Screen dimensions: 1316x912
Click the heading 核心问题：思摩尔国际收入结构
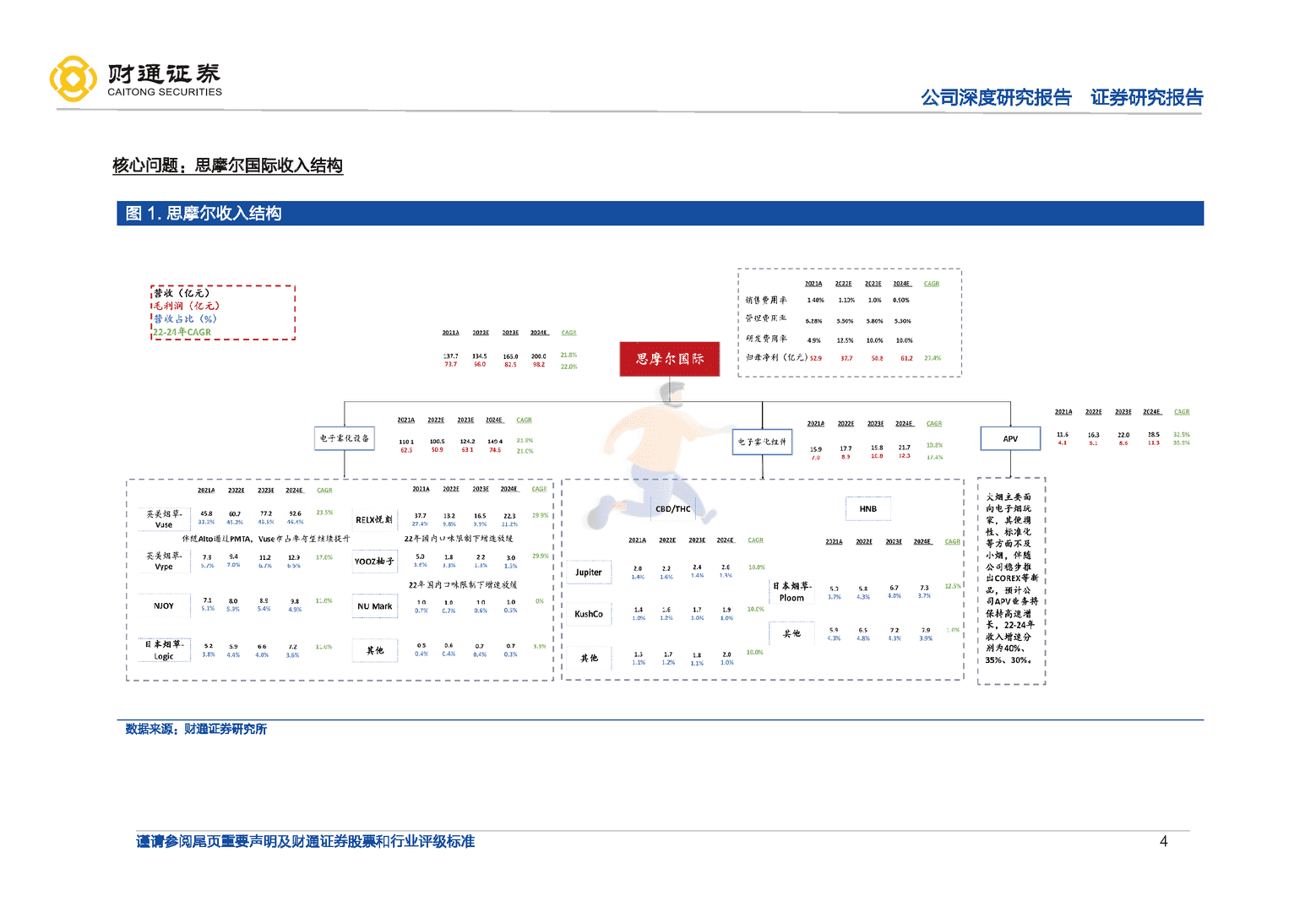[x=227, y=166]
